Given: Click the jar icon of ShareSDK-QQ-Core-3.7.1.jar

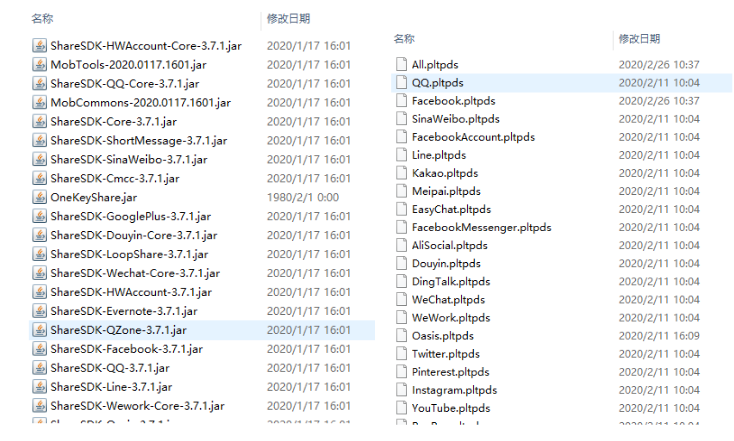Looking at the screenshot, I should point(40,83).
